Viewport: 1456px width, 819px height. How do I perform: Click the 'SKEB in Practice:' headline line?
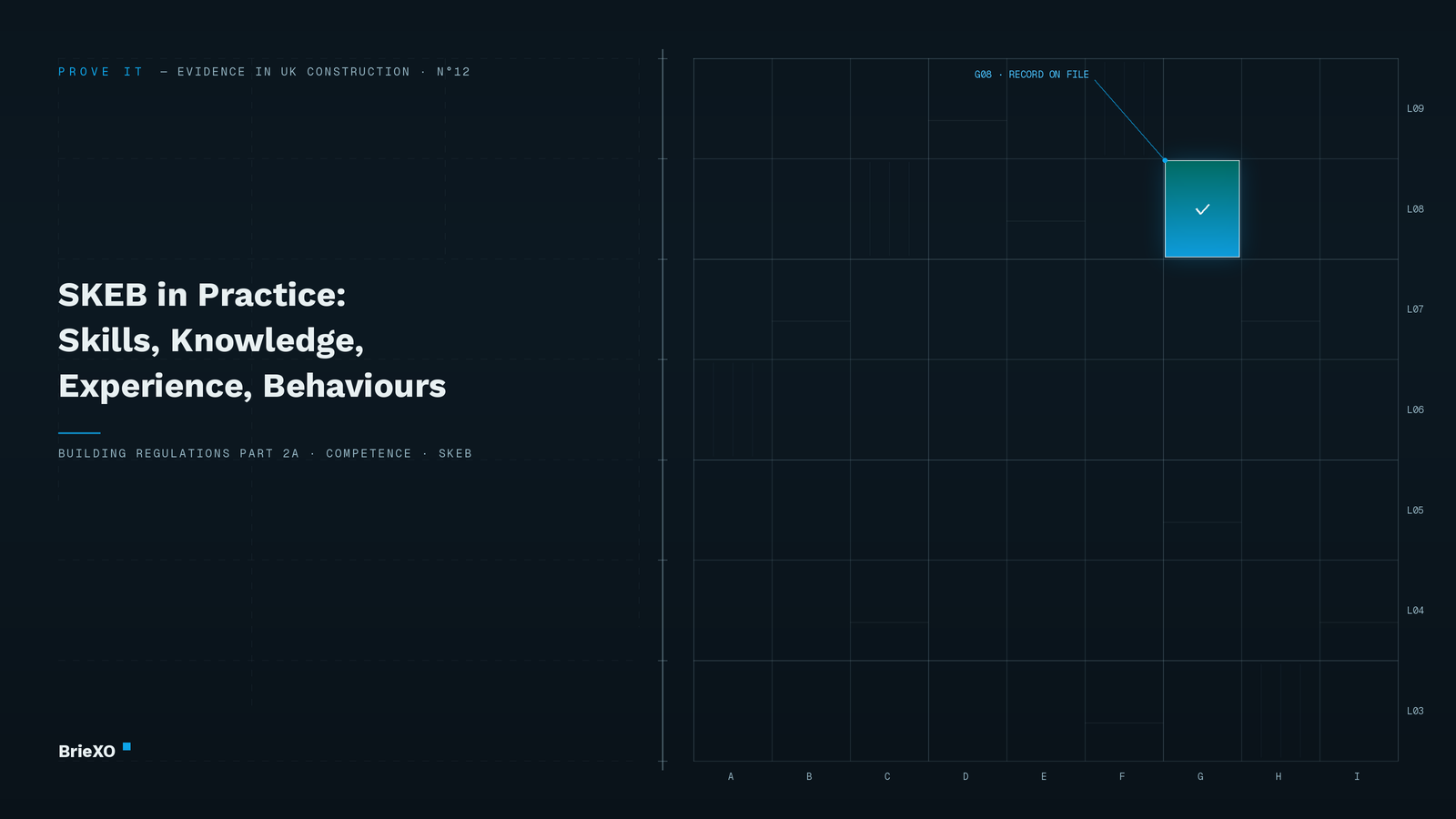click(x=202, y=295)
